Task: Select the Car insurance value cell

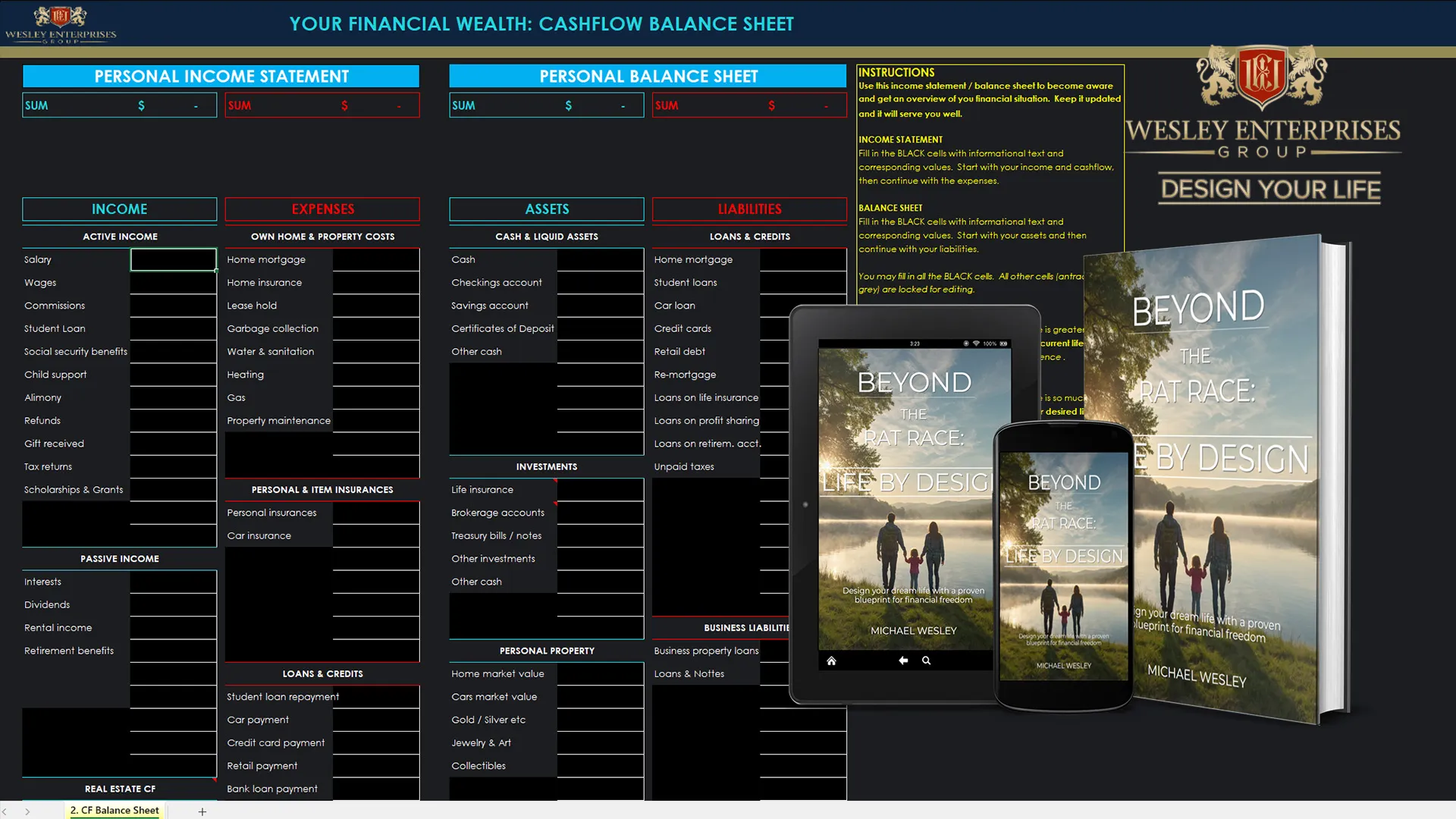Action: pos(376,536)
